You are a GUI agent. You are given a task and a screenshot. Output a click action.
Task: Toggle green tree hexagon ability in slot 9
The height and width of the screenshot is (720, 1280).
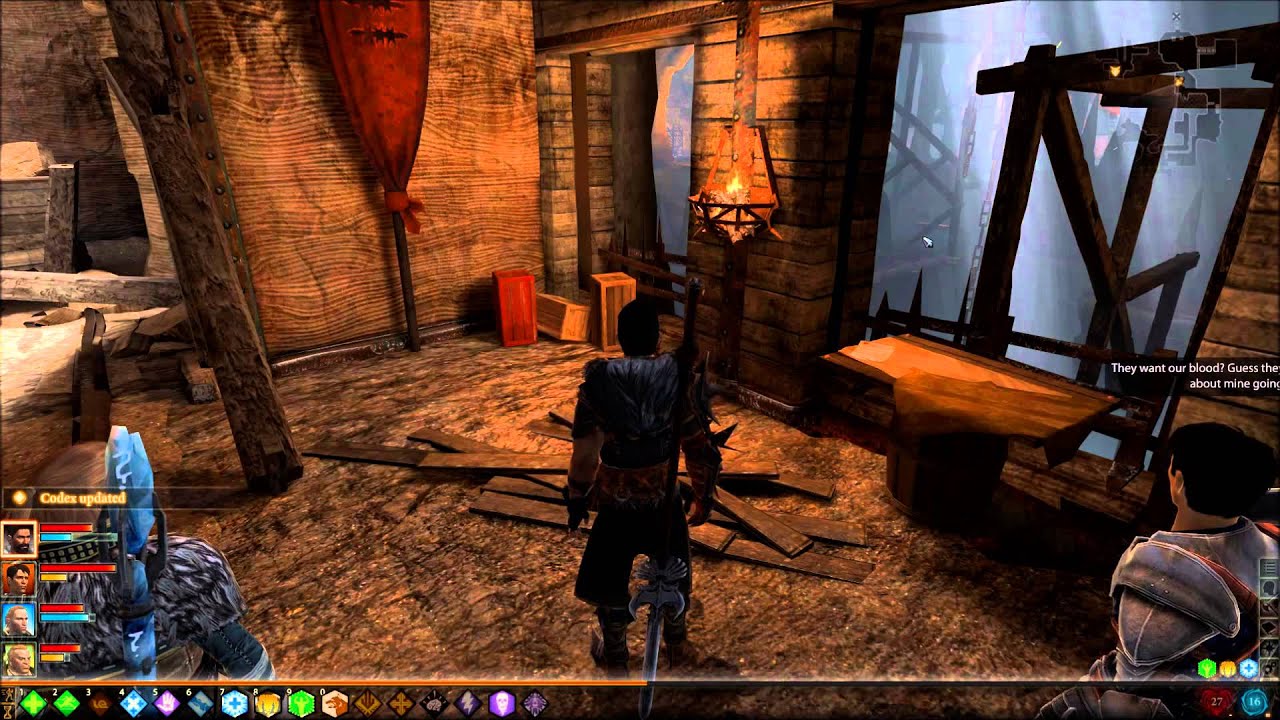pyautogui.click(x=301, y=704)
